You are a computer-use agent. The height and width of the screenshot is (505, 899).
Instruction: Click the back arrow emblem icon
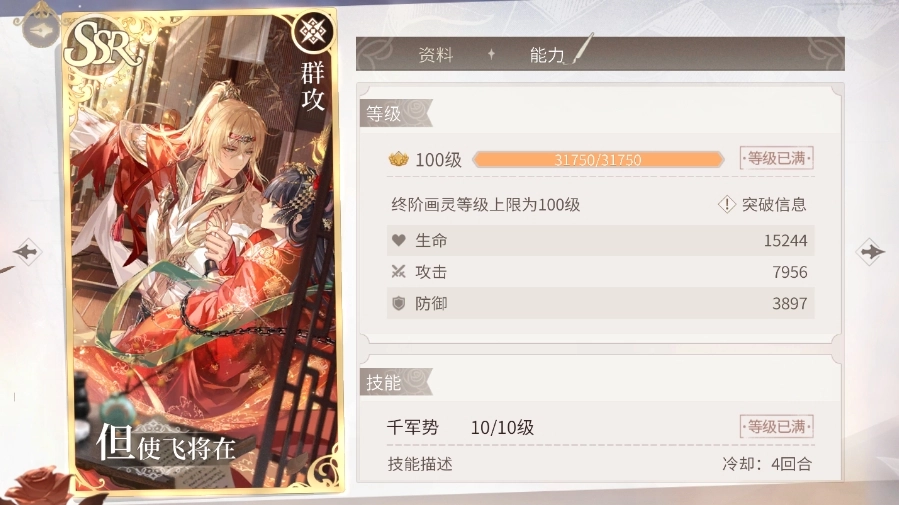click(41, 28)
